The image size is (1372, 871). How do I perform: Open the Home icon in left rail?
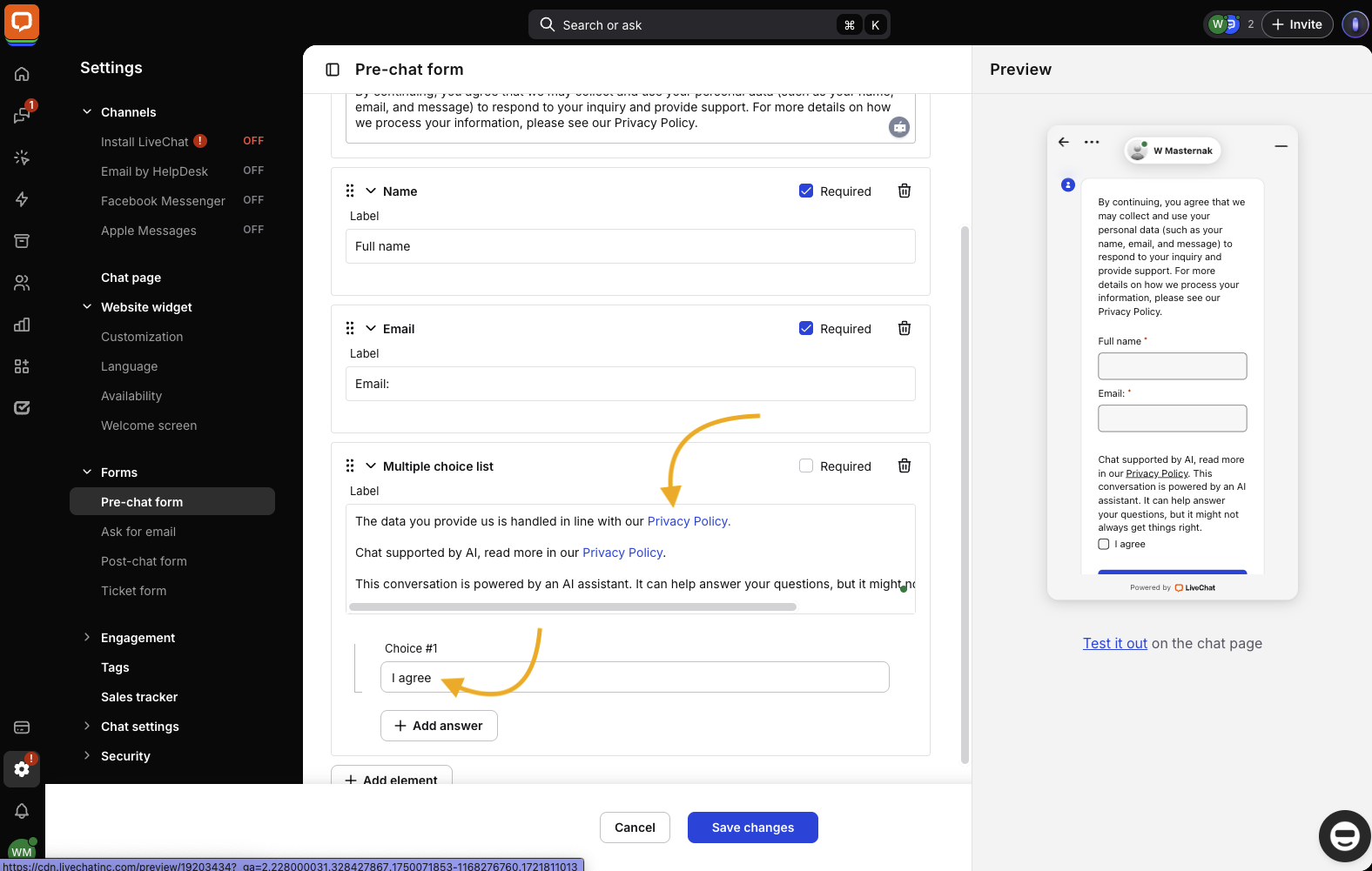coord(22,74)
